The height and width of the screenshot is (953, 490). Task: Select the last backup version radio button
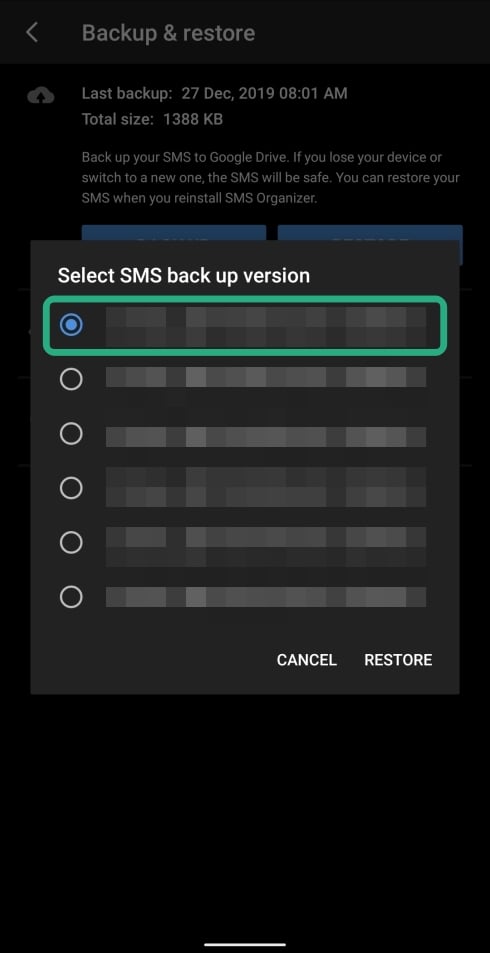coord(71,597)
